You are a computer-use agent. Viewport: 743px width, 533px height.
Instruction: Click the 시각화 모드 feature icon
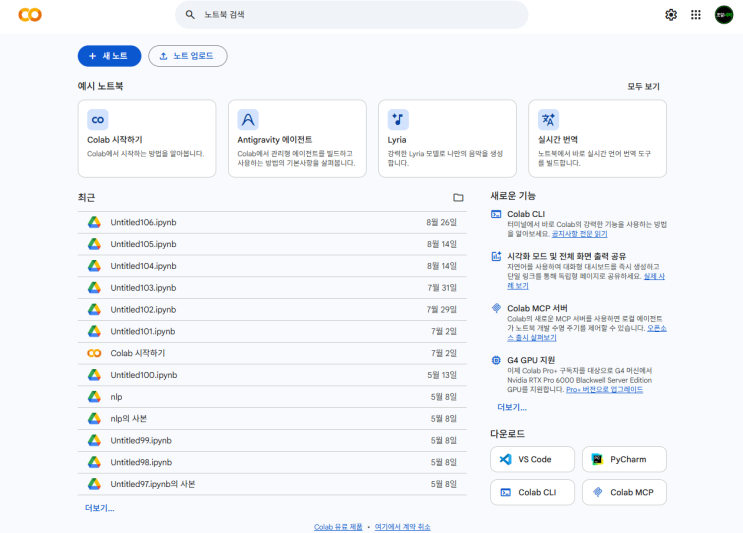(x=496, y=256)
